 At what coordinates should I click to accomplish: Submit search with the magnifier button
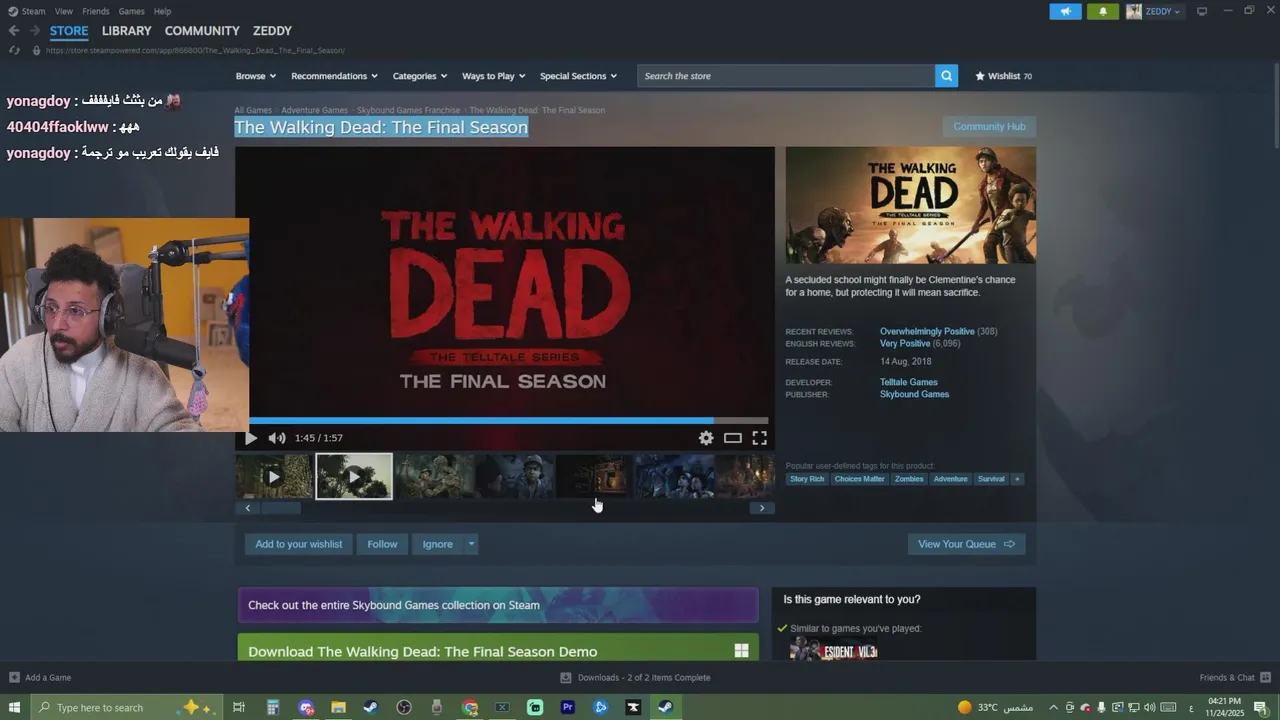[x=946, y=76]
